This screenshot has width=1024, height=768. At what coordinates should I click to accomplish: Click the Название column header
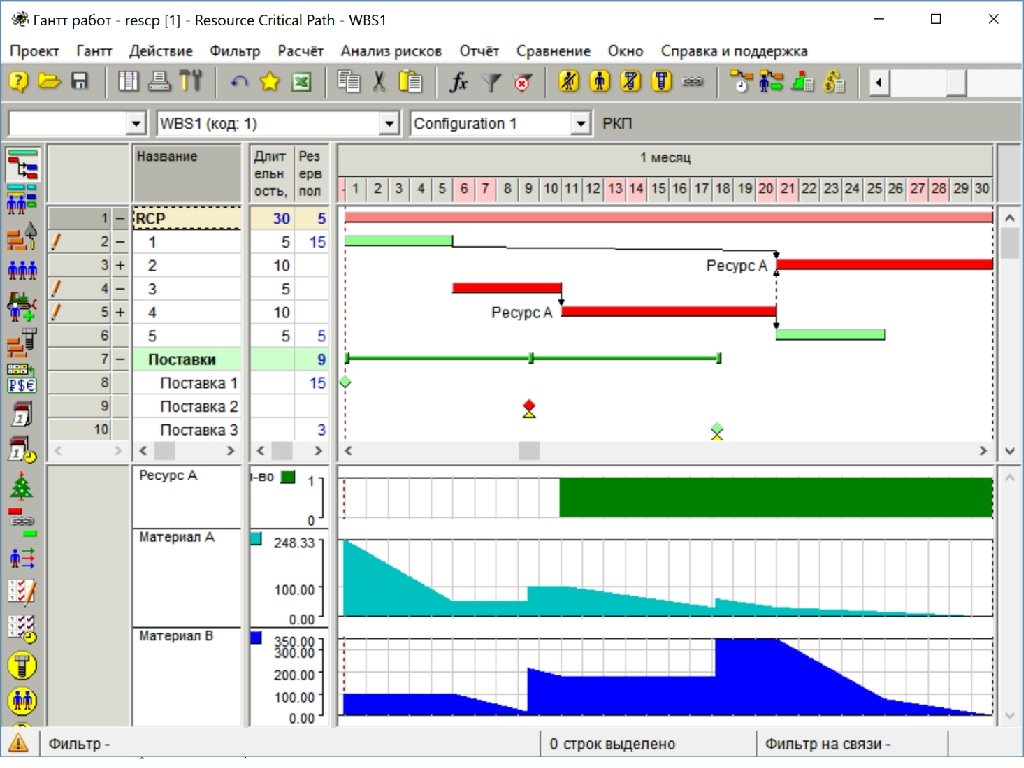click(x=187, y=174)
